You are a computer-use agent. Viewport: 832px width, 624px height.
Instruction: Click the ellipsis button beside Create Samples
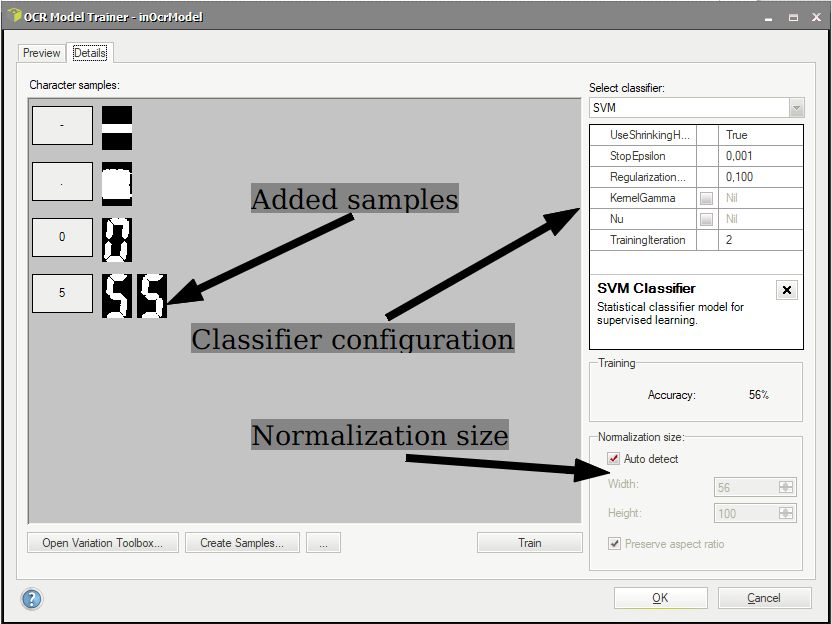coord(323,543)
